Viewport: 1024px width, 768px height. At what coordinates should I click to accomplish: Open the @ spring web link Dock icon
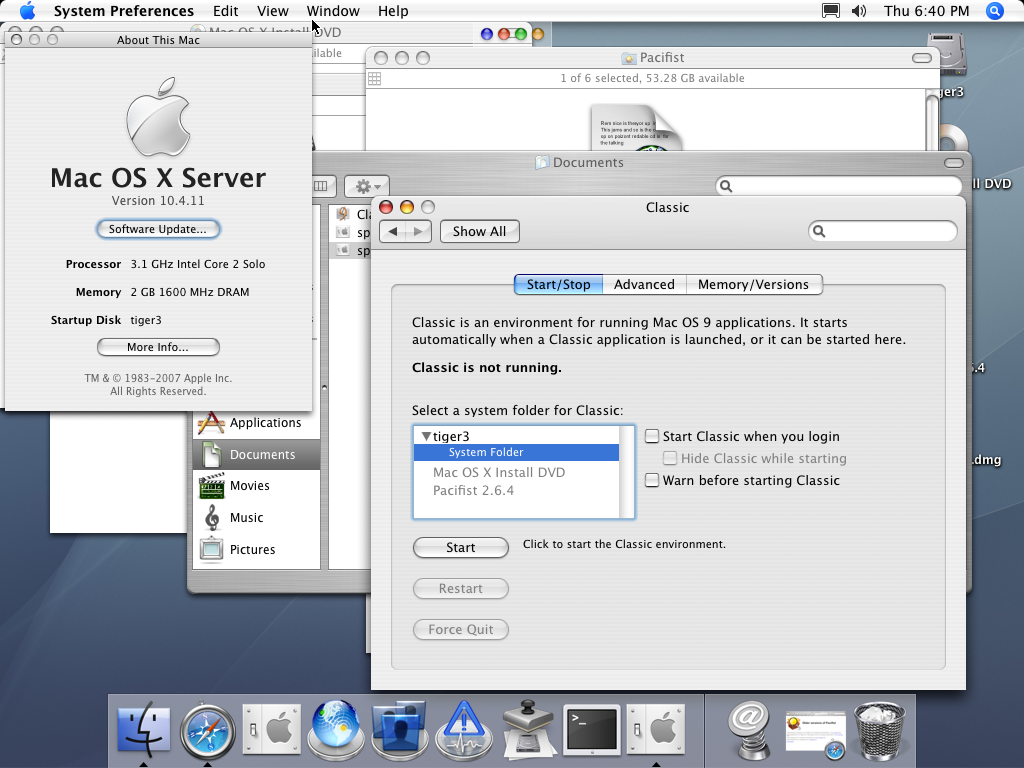tap(750, 730)
